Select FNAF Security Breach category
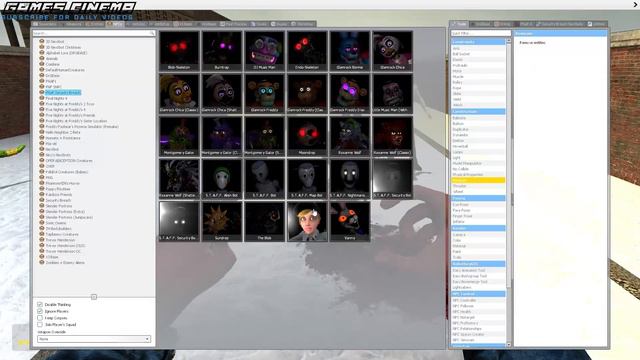This screenshot has width=640, height=360. (x=63, y=93)
